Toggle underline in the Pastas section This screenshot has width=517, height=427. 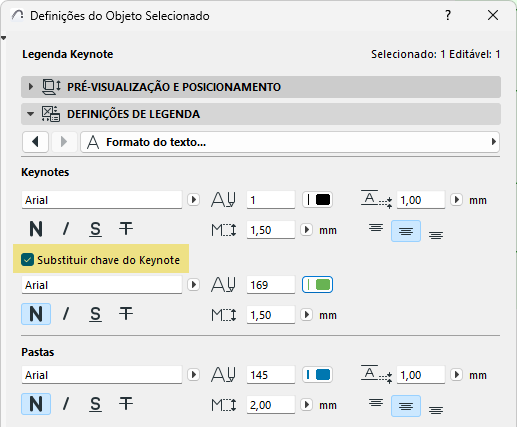tap(95, 404)
